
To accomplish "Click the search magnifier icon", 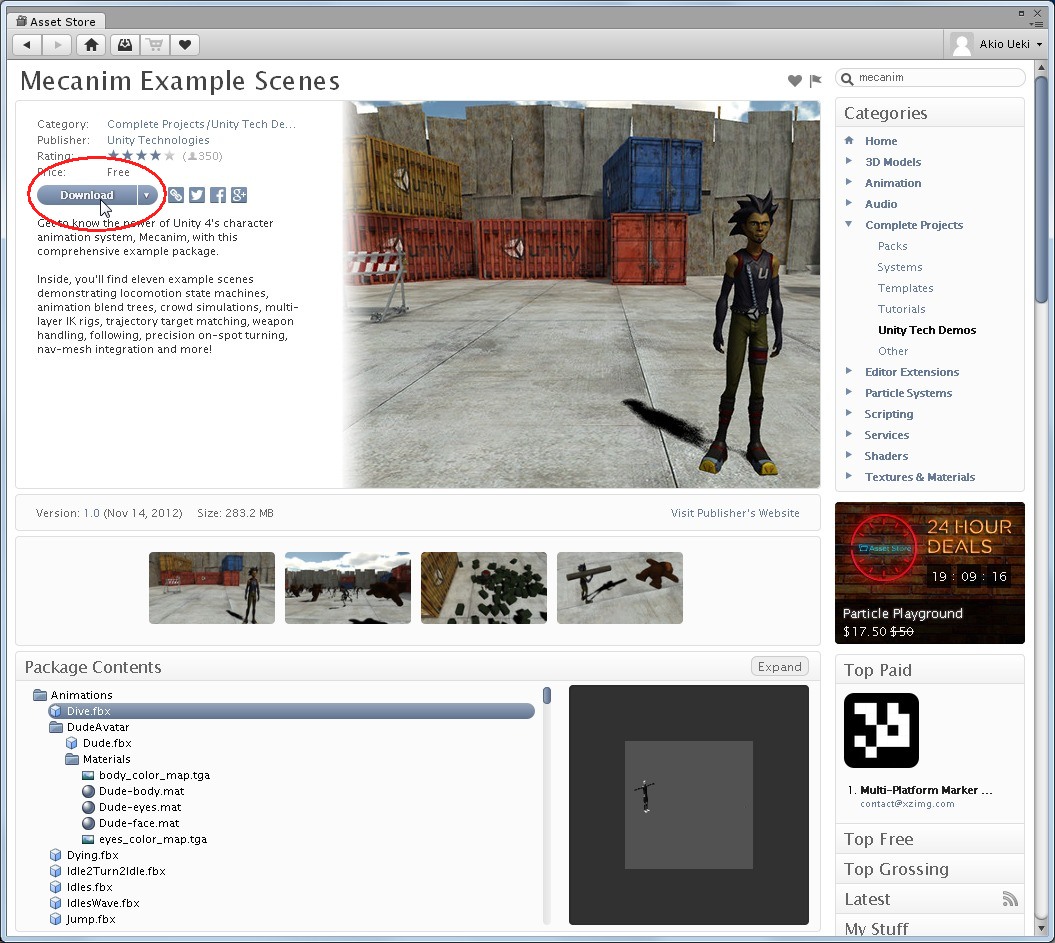I will click(x=847, y=79).
